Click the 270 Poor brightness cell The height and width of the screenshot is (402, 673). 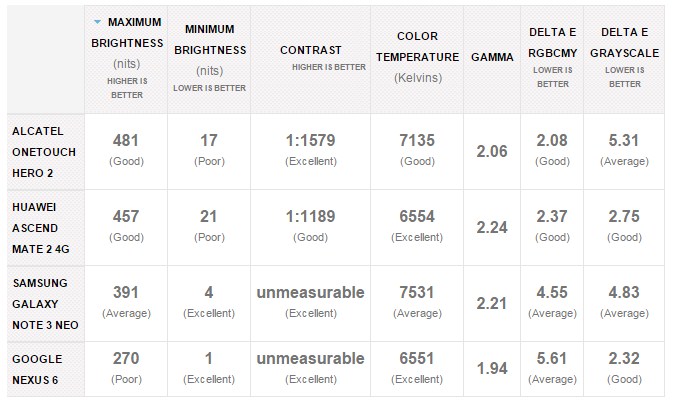(126, 369)
